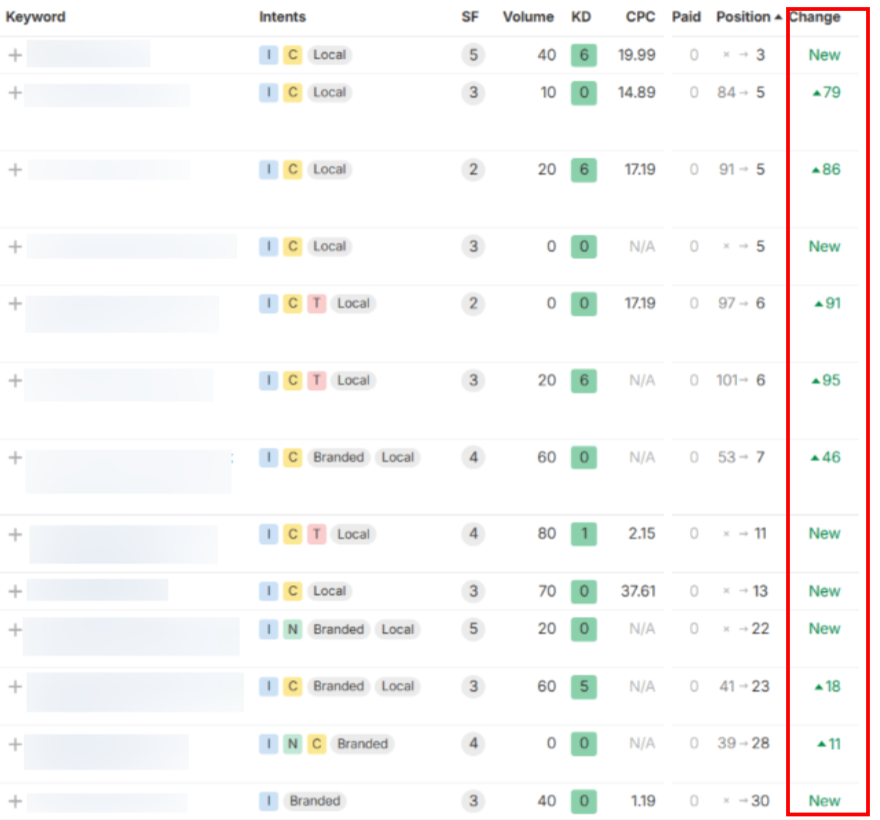The height and width of the screenshot is (820, 880).
Task: Sort the table by the Volume column header
Action: (x=528, y=17)
